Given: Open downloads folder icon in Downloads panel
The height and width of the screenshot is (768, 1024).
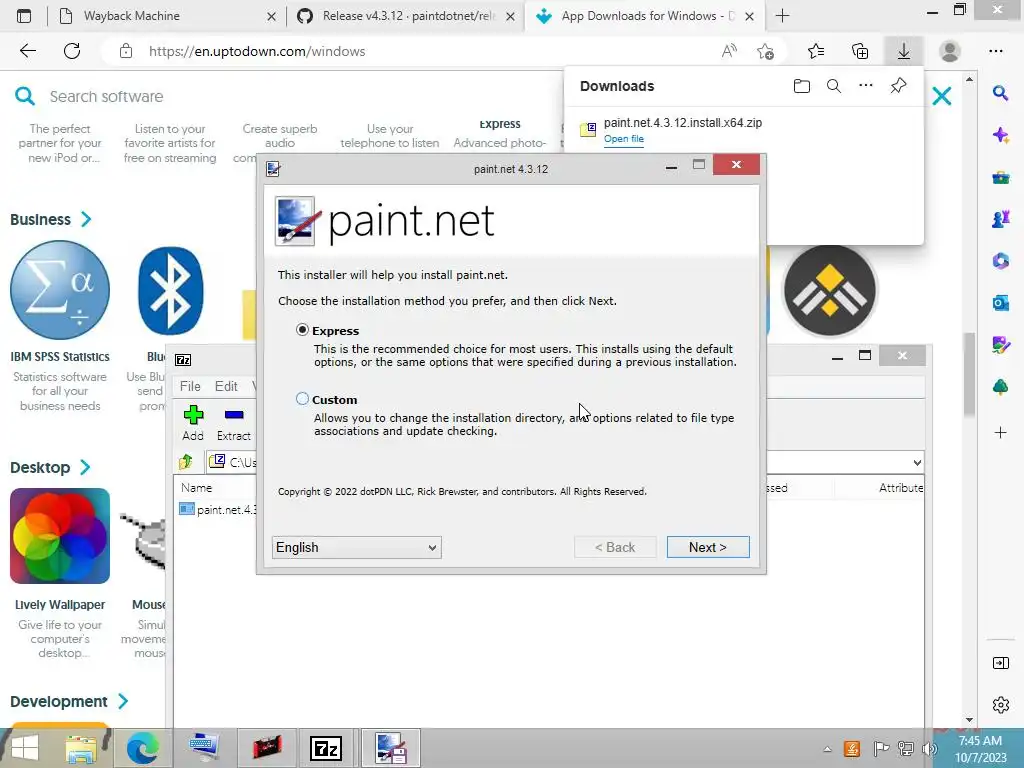Looking at the screenshot, I should coord(802,86).
